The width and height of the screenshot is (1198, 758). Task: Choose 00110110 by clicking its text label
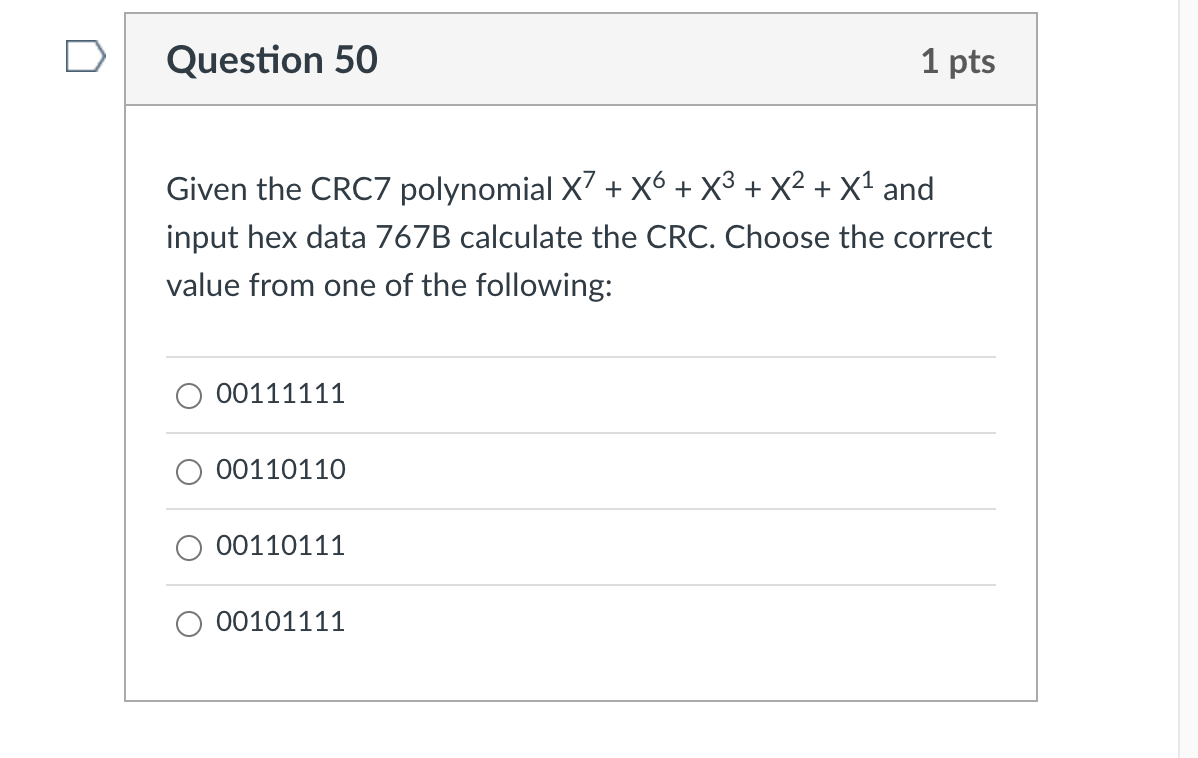281,468
